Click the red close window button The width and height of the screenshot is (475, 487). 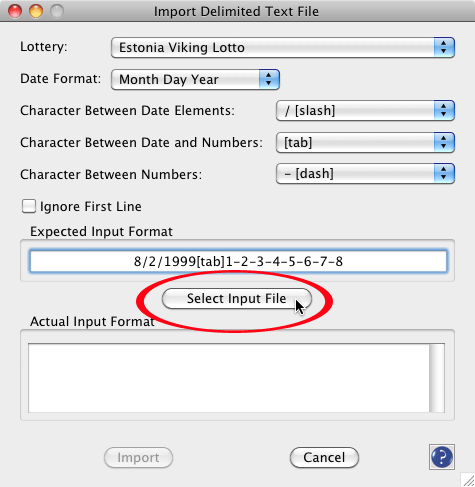point(15,11)
